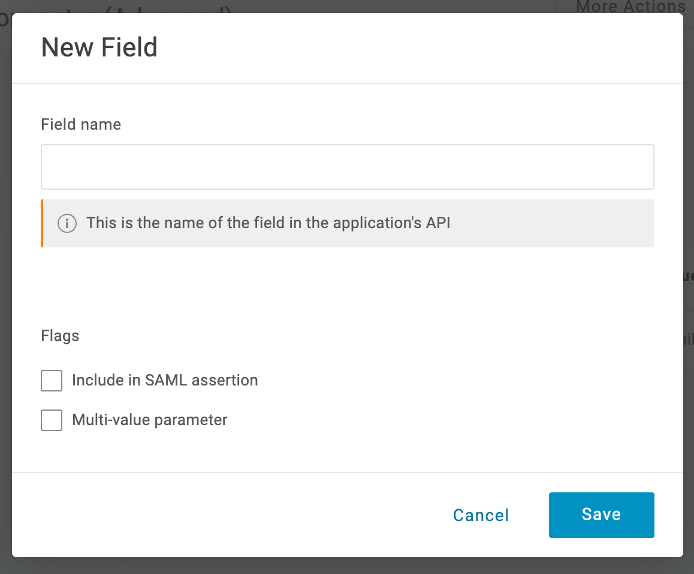Click the Flags section heading
This screenshot has height=574, width=694.
point(60,336)
